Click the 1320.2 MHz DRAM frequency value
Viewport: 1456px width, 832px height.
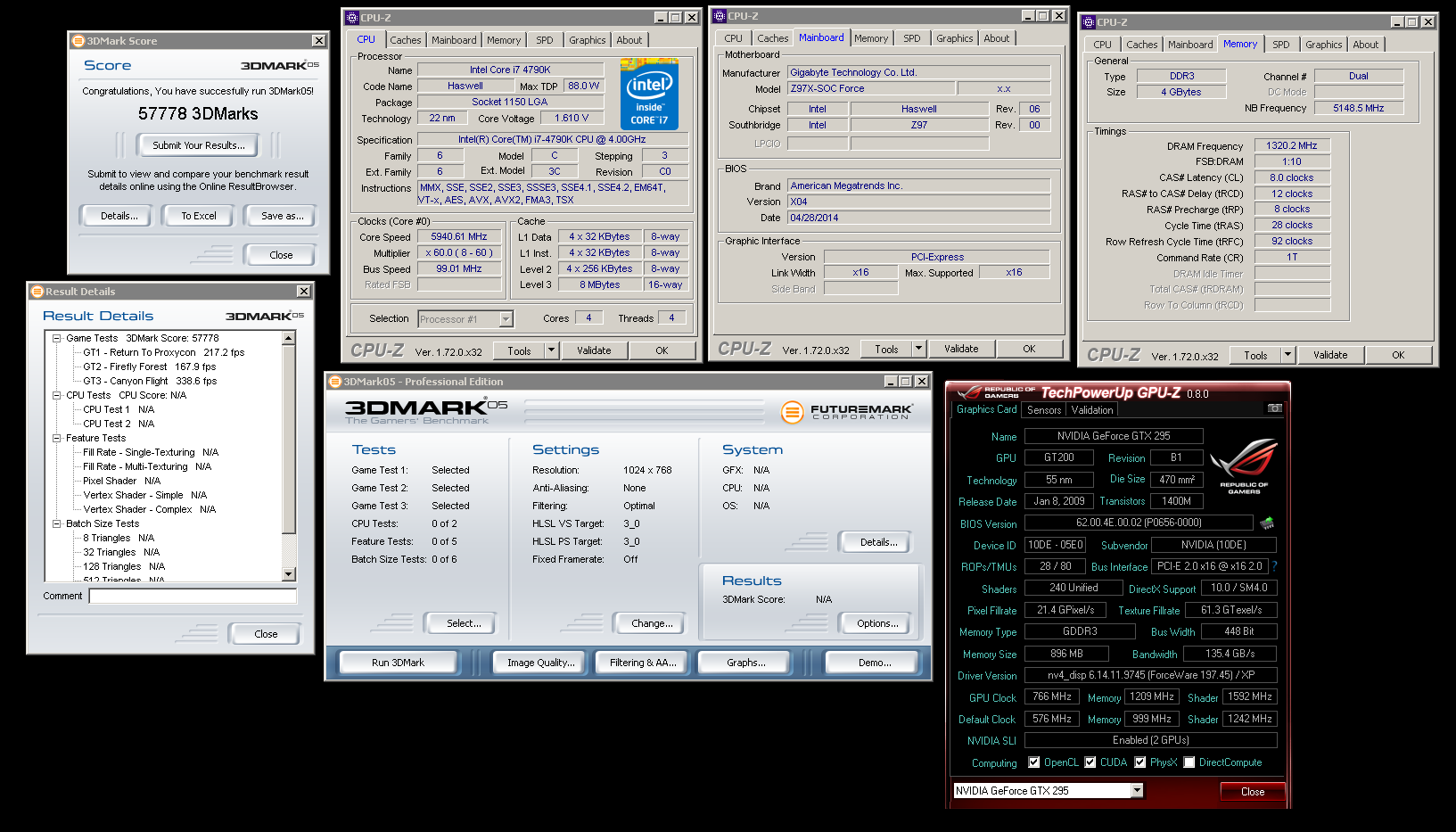[x=1292, y=145]
